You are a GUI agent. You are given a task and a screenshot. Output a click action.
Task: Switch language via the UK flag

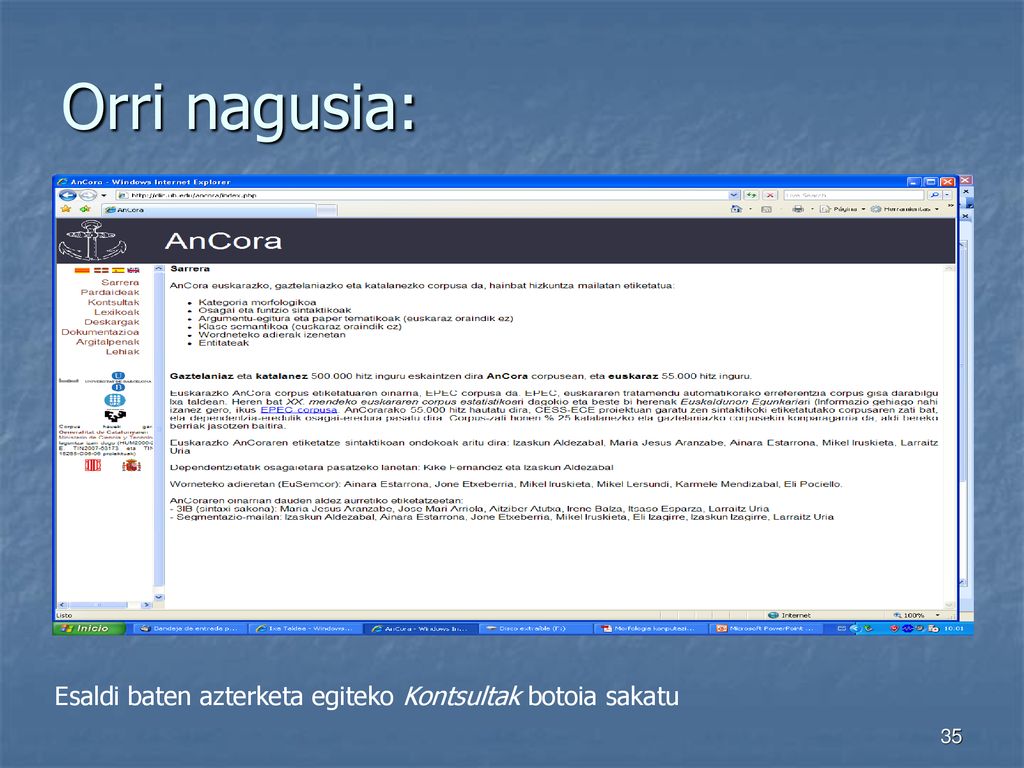point(133,270)
